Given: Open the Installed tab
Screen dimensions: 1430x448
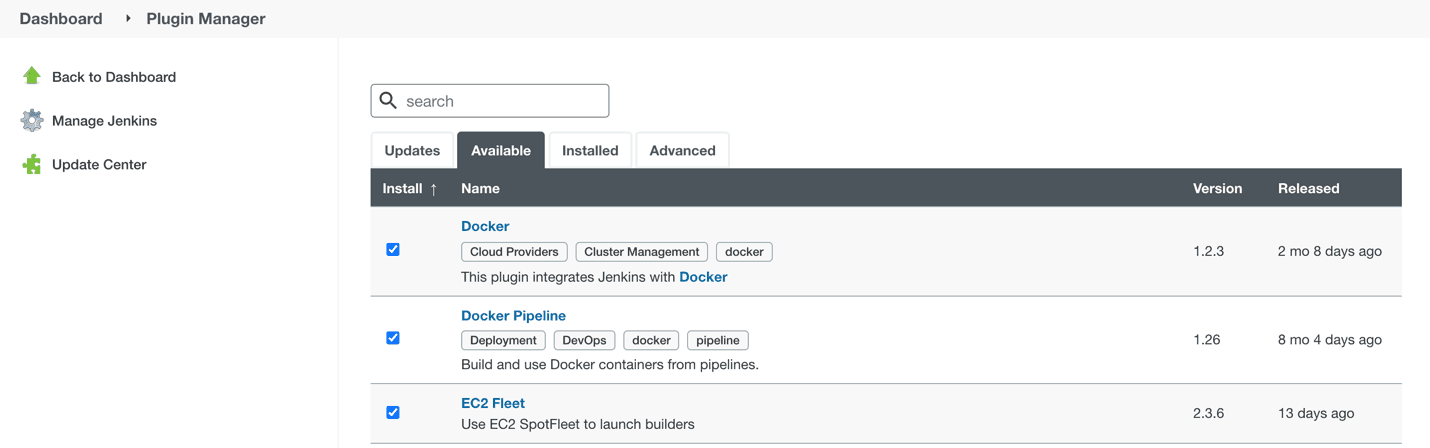Looking at the screenshot, I should click(x=590, y=151).
